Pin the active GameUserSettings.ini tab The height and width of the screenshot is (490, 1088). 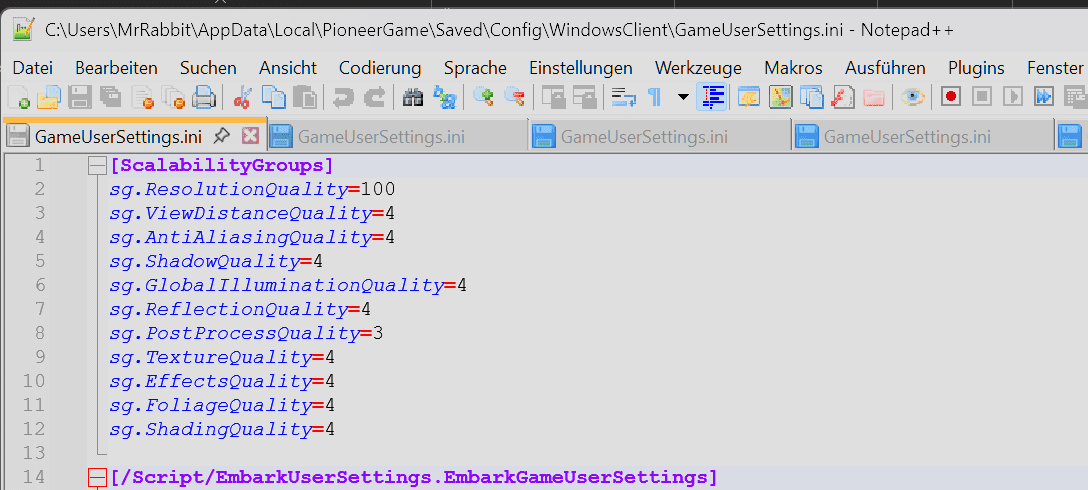tap(221, 137)
